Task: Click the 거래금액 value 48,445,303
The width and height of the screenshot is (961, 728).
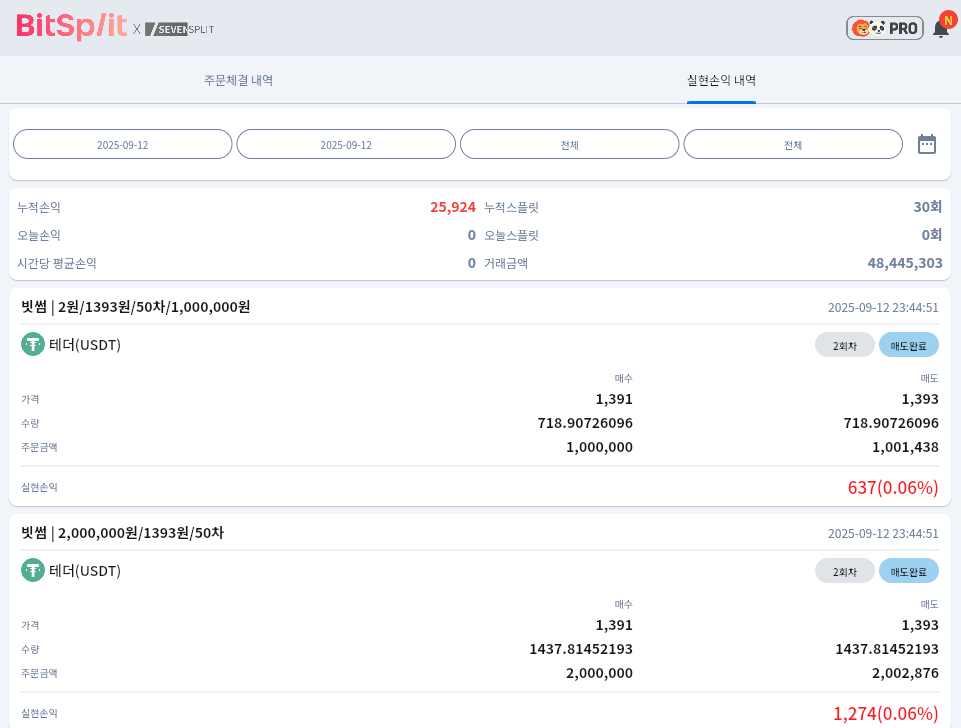Action: coord(905,264)
